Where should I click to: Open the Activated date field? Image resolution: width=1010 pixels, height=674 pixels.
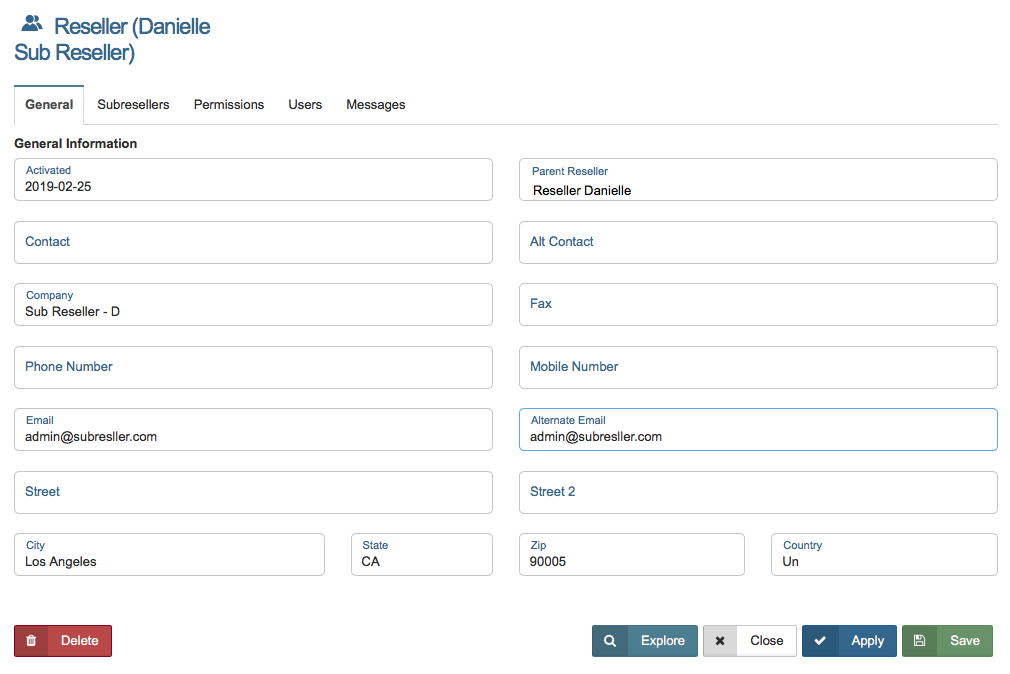coord(253,180)
